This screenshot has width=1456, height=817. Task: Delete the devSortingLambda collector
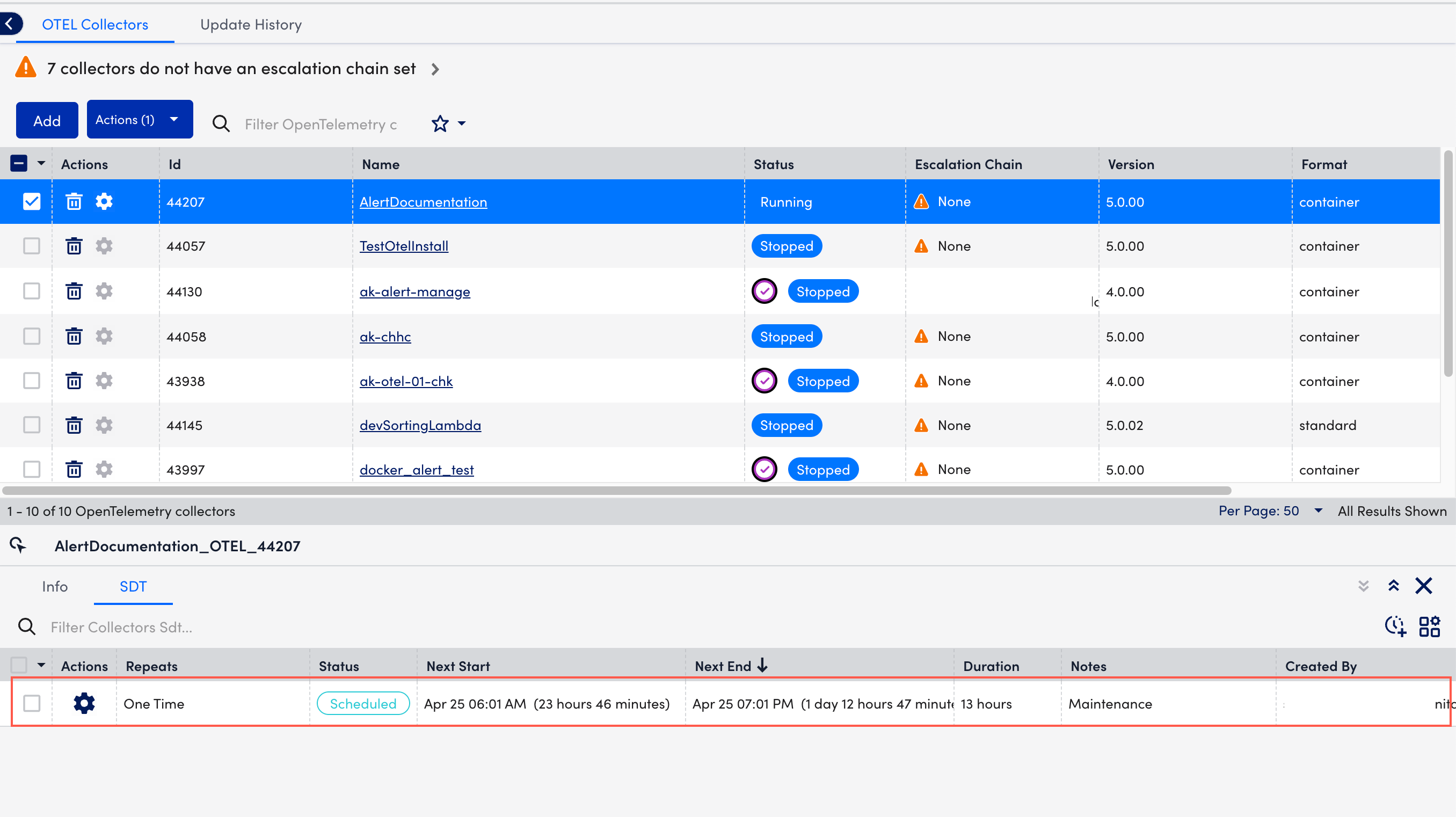[74, 426]
